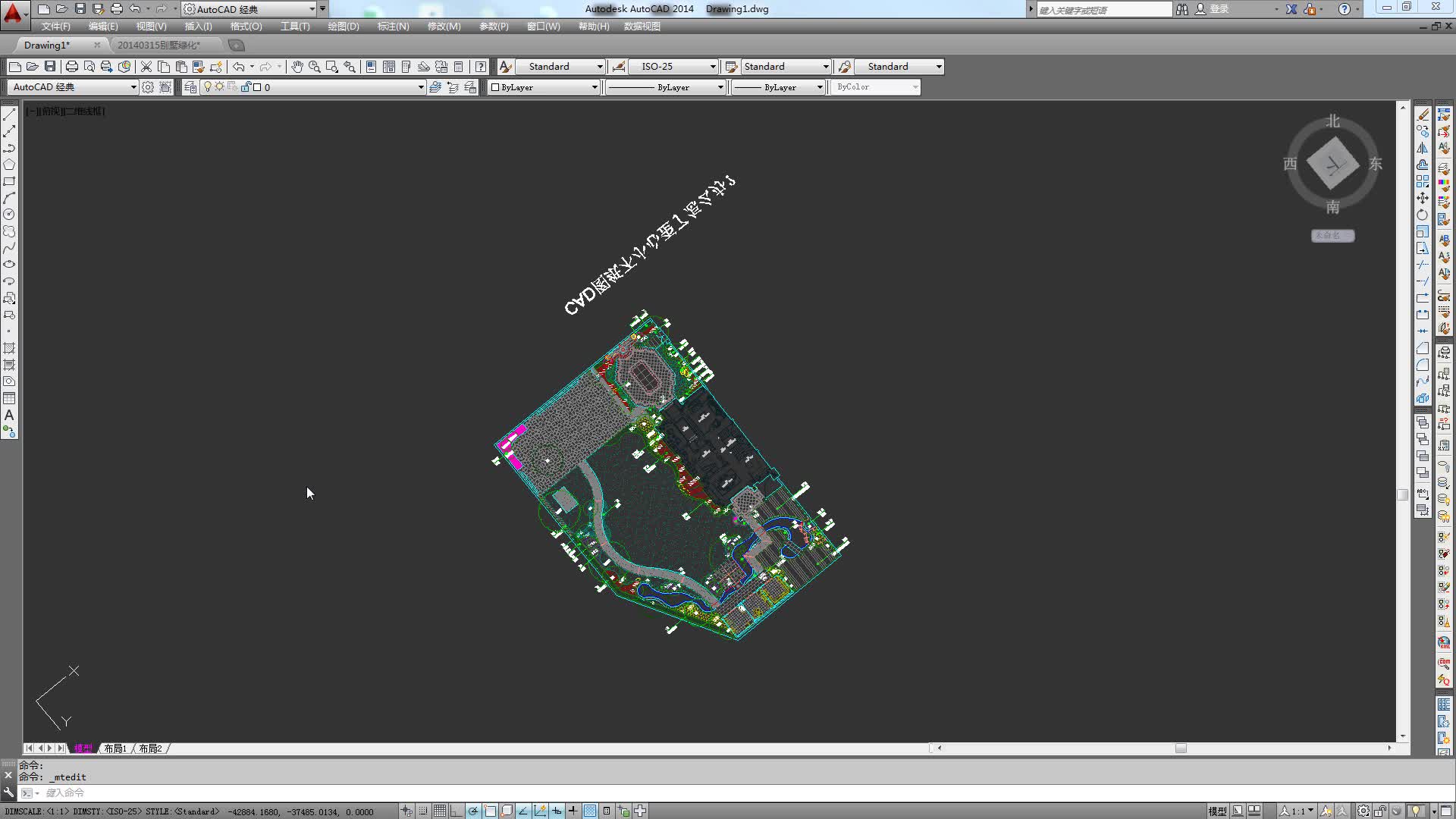The height and width of the screenshot is (819, 1456).
Task: Toggle Ortho mode in status bar
Action: point(457,811)
